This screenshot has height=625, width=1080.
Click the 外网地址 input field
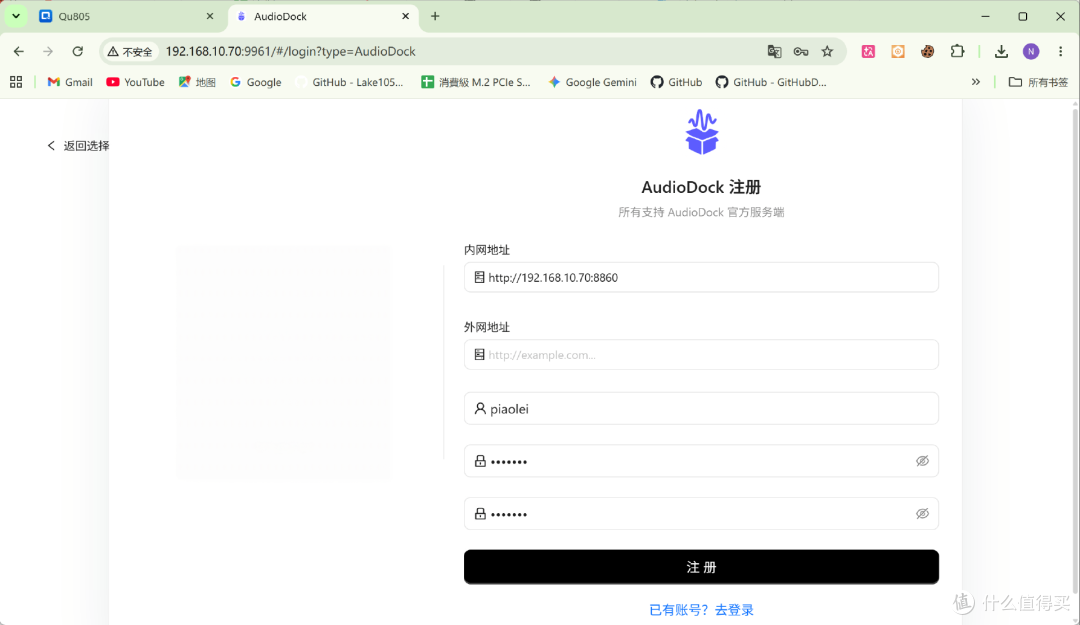[701, 354]
